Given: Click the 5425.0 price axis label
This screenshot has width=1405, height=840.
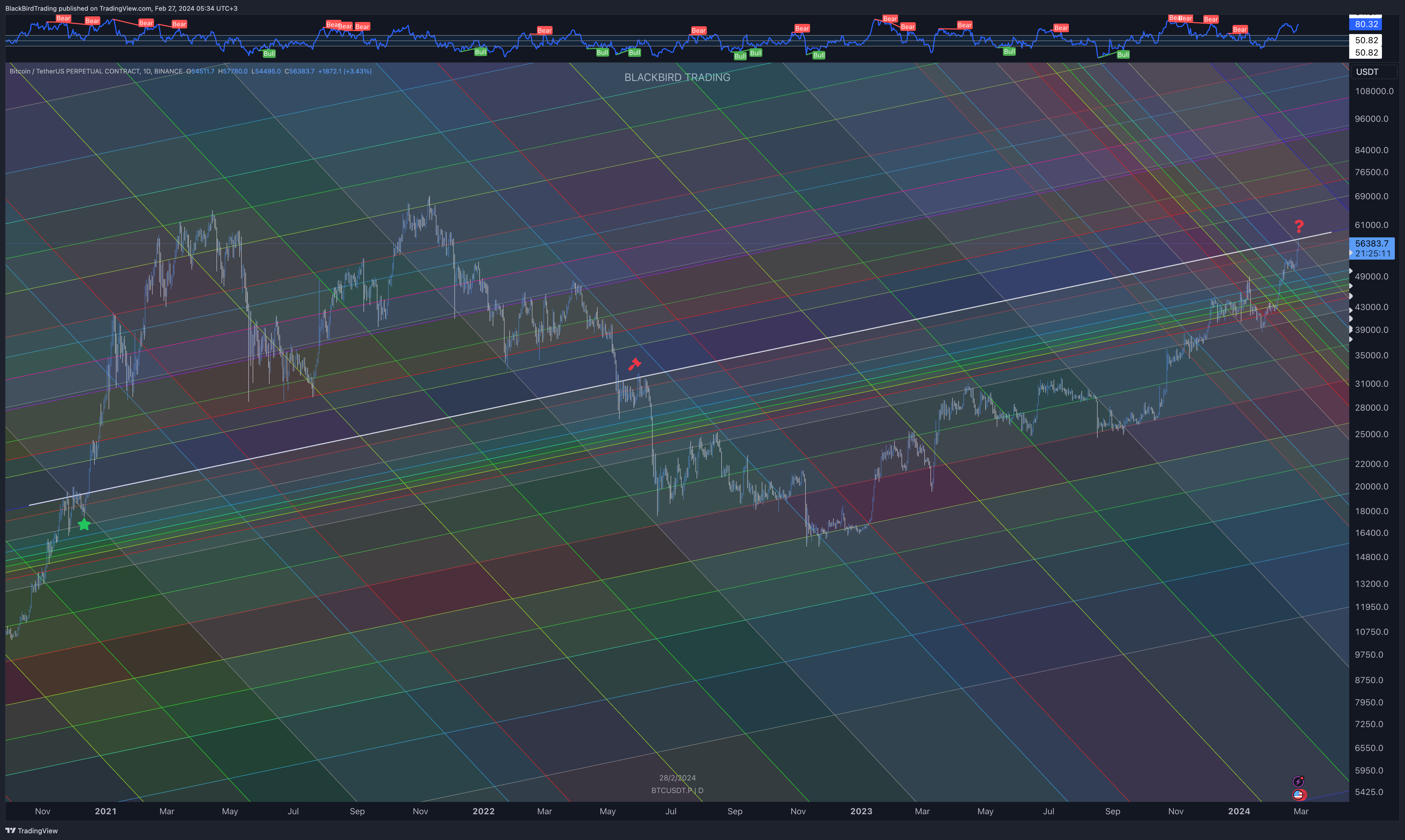Looking at the screenshot, I should tap(1369, 792).
